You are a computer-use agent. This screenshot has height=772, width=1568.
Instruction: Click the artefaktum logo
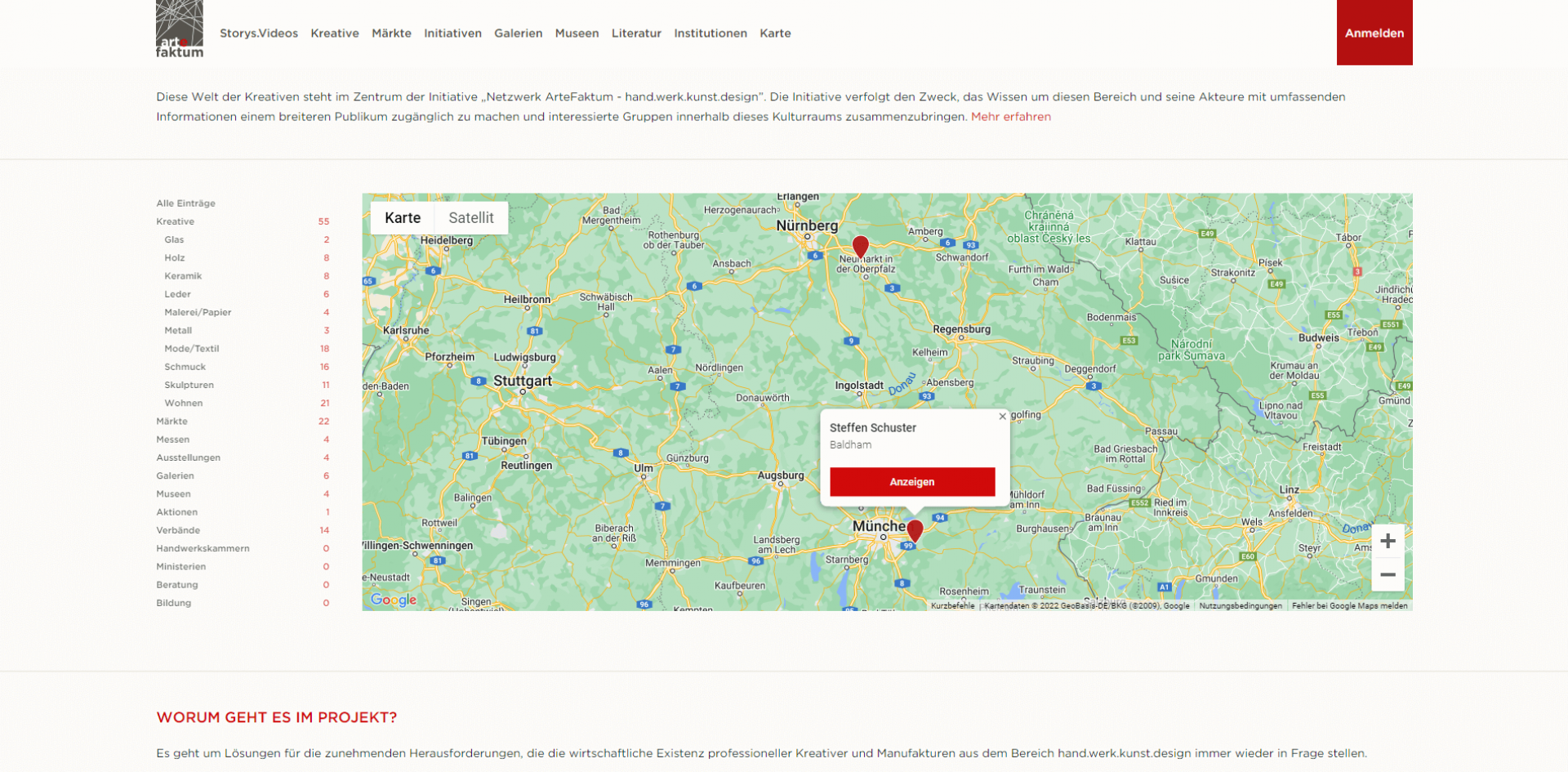tap(180, 29)
